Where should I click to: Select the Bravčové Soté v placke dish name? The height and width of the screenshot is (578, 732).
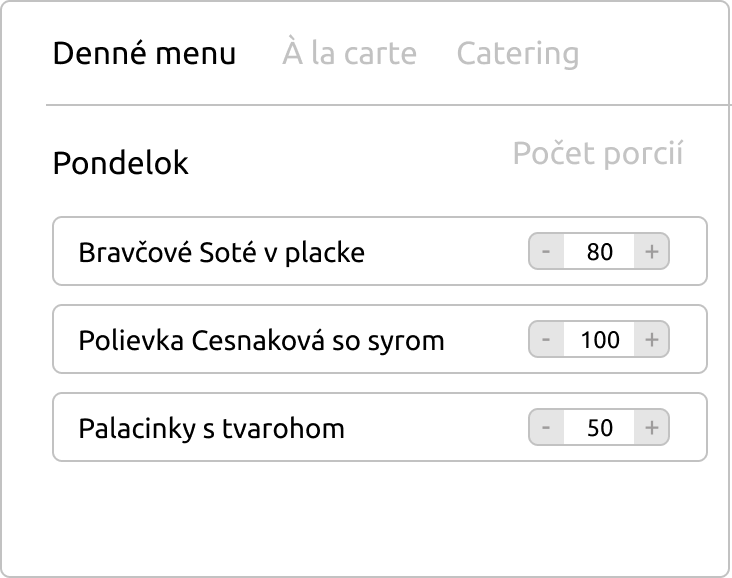click(x=221, y=252)
